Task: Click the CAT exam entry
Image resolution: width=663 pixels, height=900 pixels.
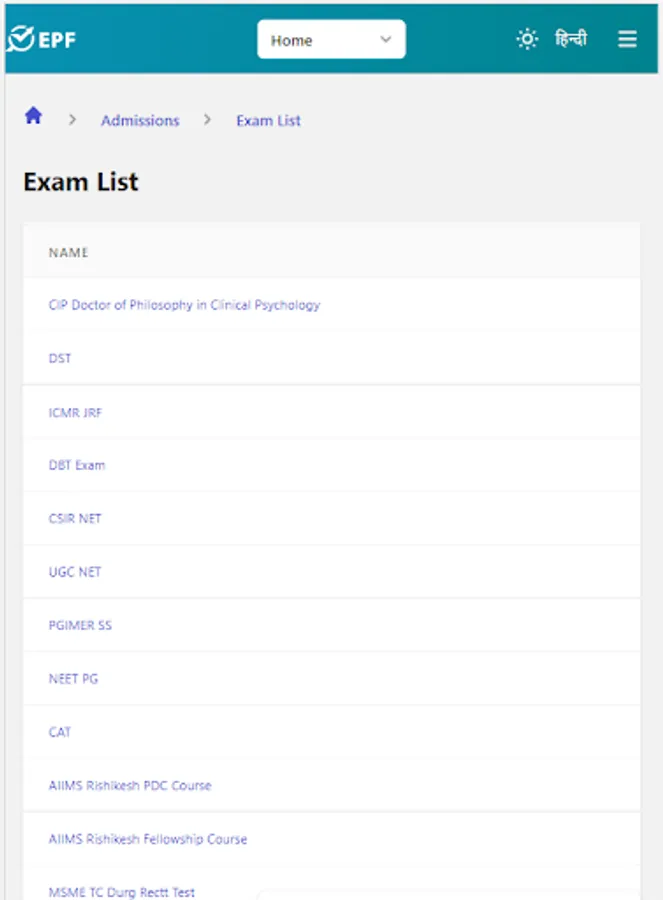Action: point(60,732)
